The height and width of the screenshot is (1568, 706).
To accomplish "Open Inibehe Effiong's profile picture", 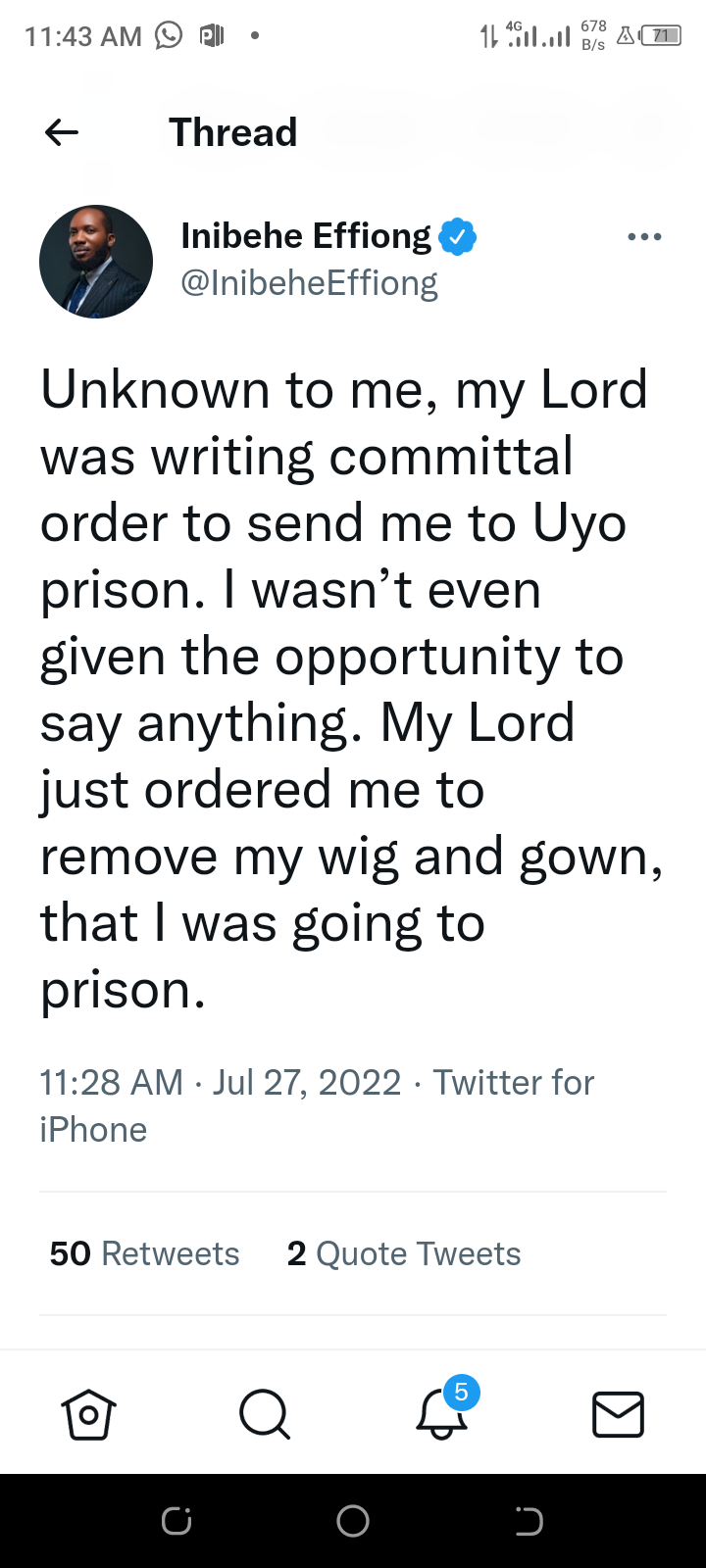I will [x=96, y=262].
